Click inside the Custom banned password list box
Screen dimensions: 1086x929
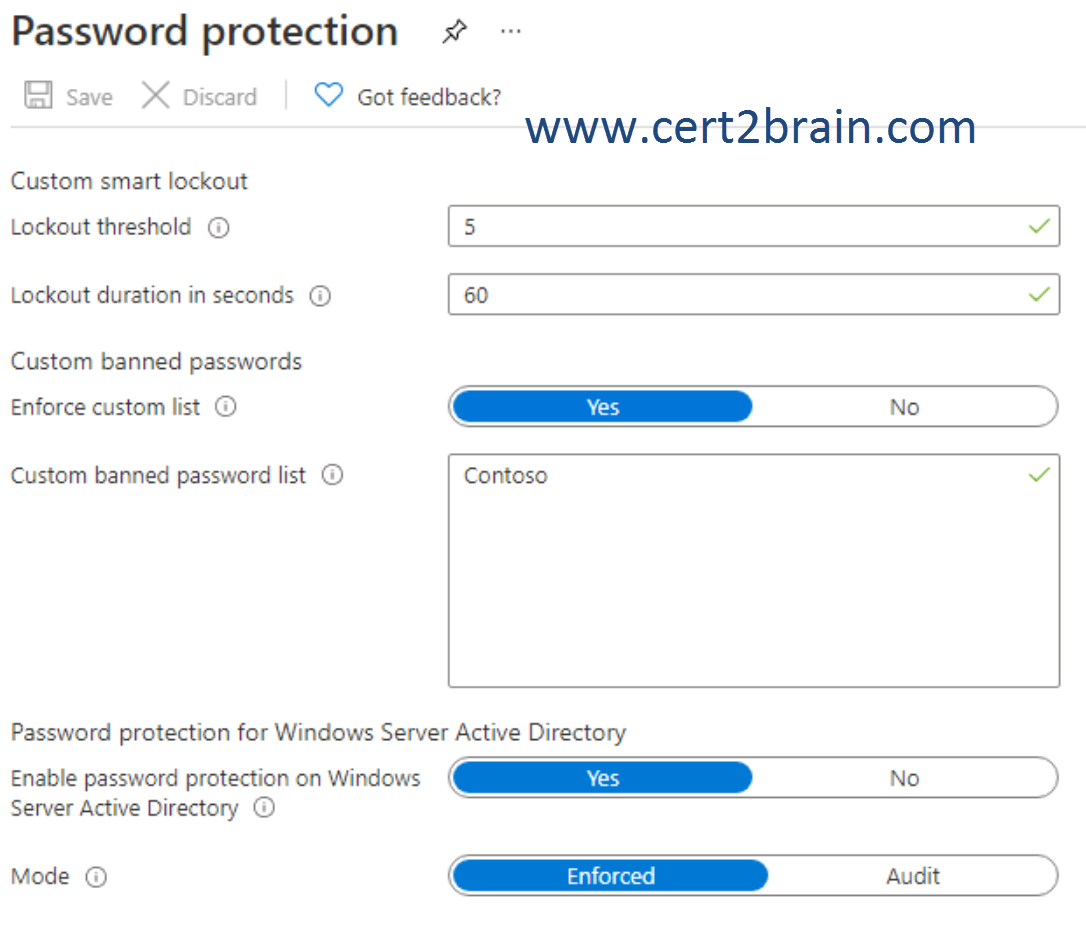tap(754, 571)
